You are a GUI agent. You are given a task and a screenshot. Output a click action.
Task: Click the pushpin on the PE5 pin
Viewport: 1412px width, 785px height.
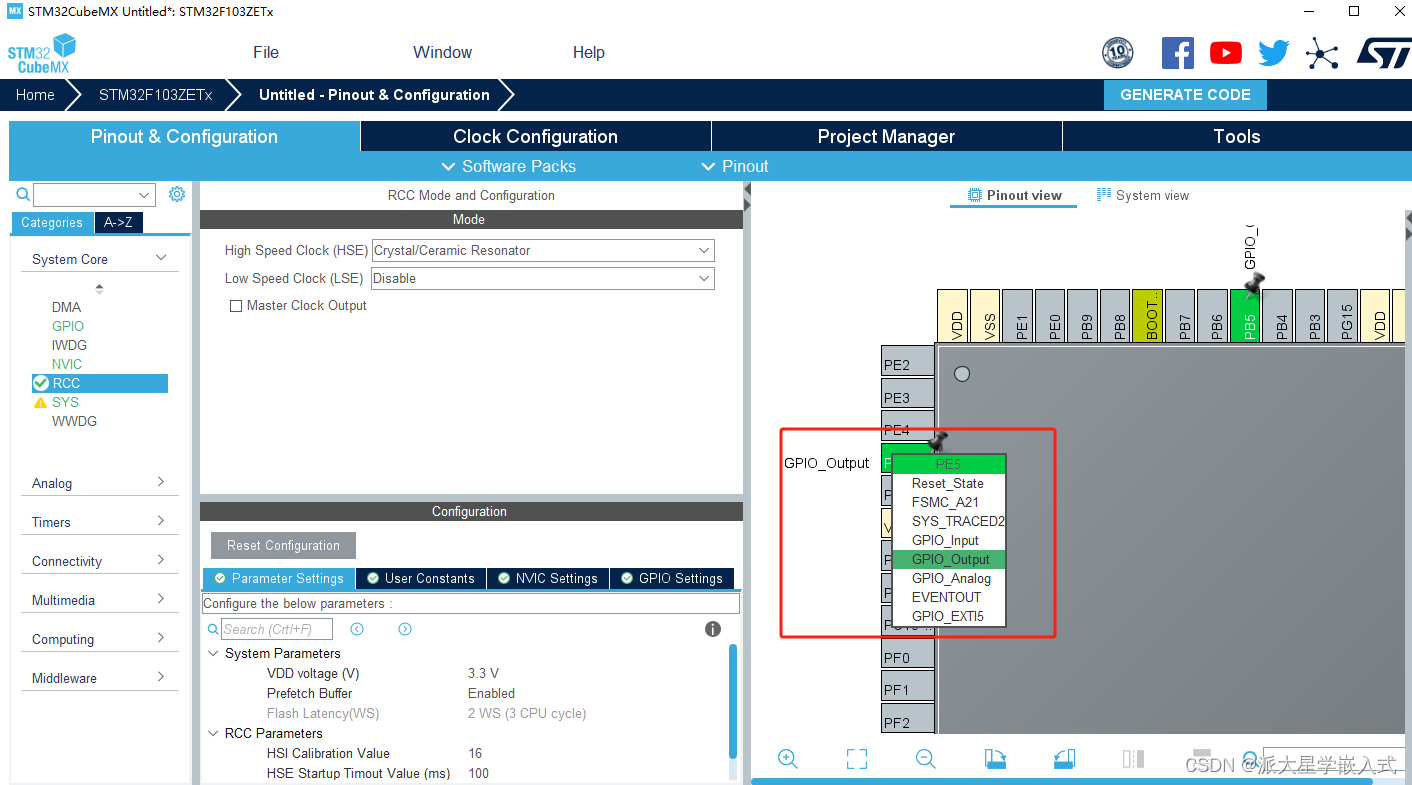pos(936,442)
